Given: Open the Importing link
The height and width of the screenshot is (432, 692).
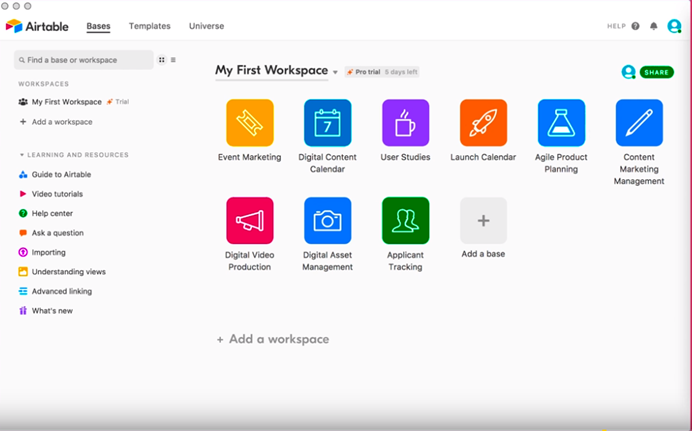Looking at the screenshot, I should pyautogui.click(x=49, y=252).
